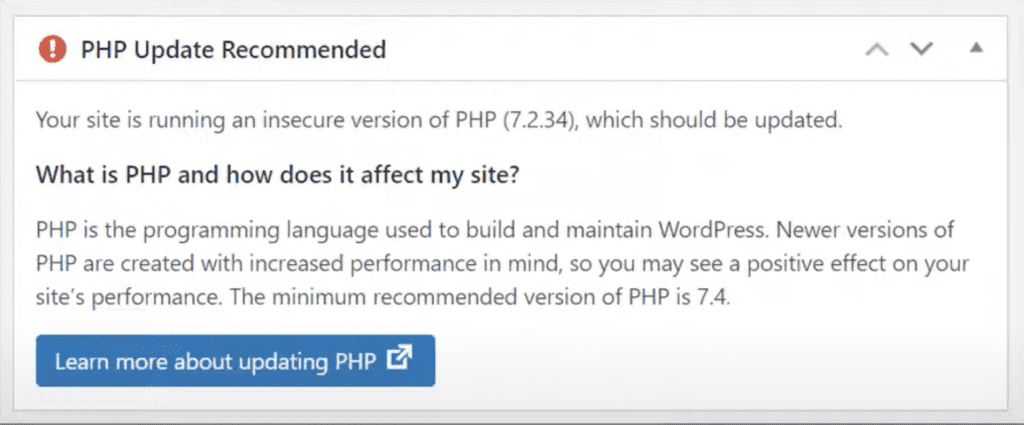Click the version number 7.2.34
Screen dimensions: 1024x425
pyautogui.click(x=538, y=121)
